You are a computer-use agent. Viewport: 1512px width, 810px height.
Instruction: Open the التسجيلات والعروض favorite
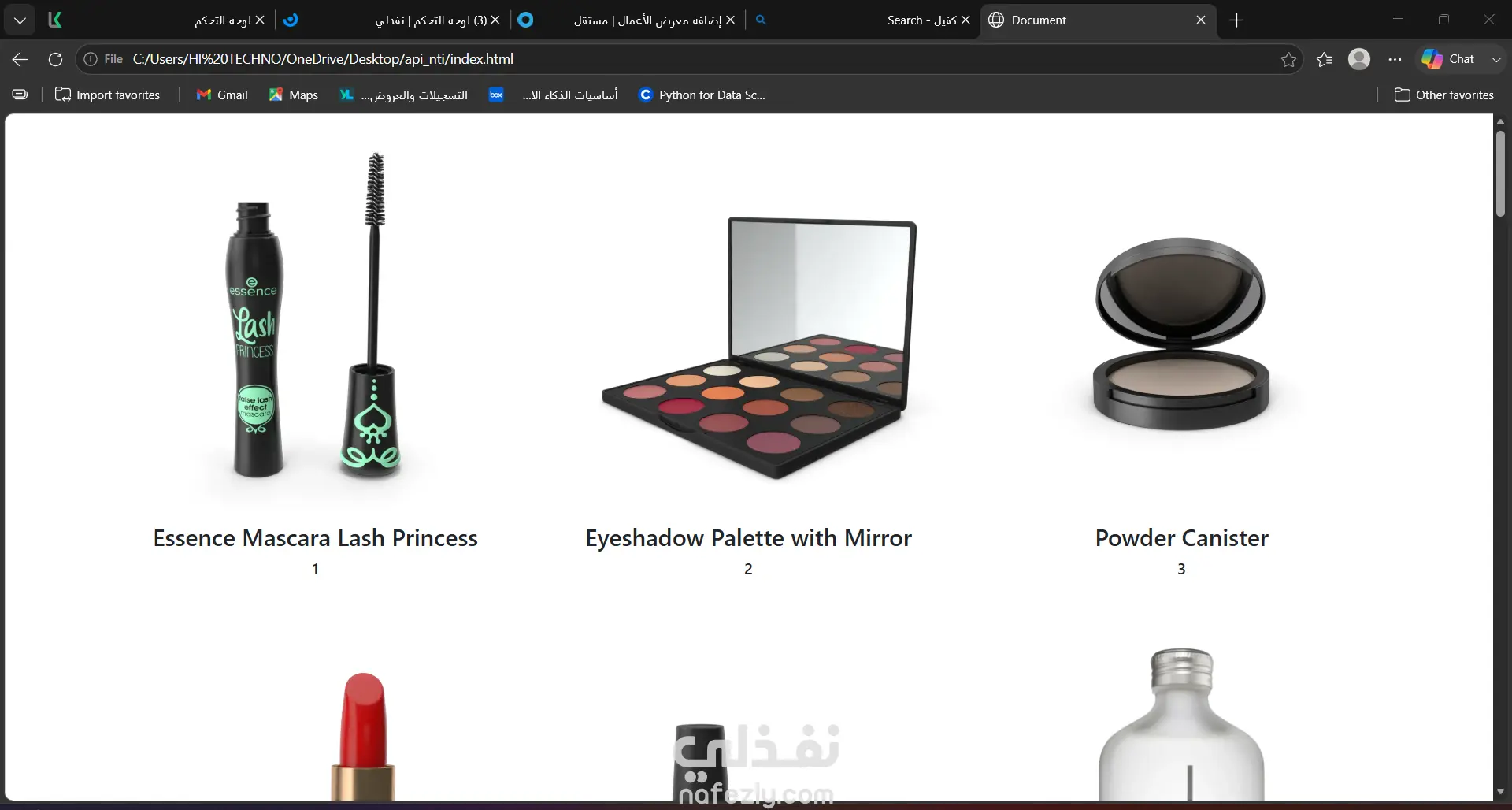point(403,95)
